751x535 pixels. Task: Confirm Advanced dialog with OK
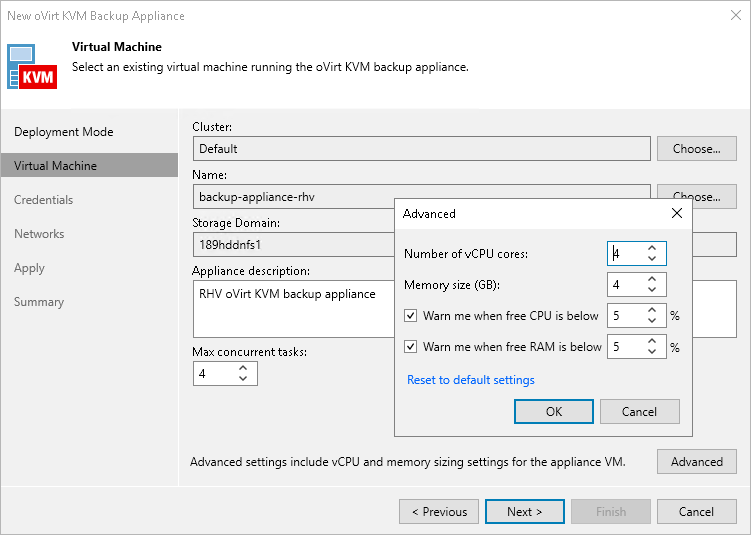tap(554, 411)
